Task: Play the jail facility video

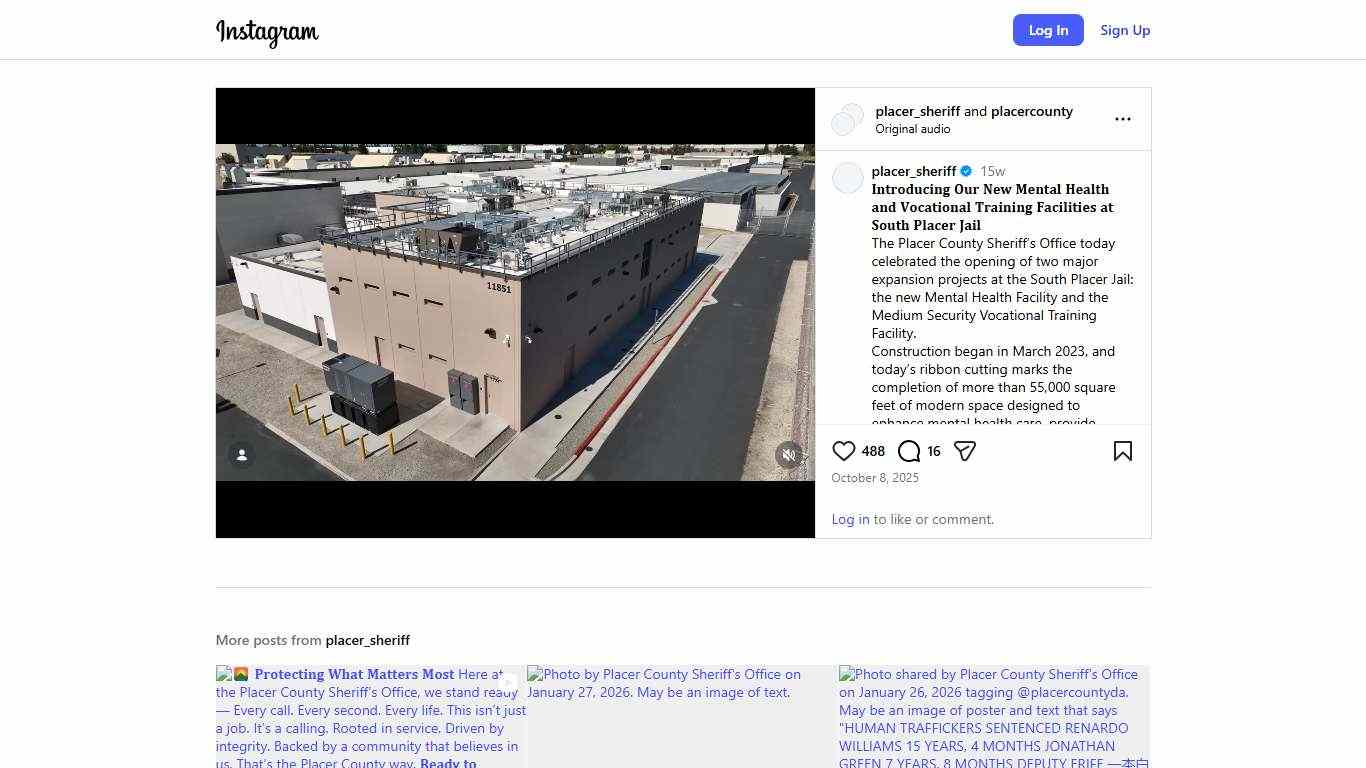Action: point(515,312)
